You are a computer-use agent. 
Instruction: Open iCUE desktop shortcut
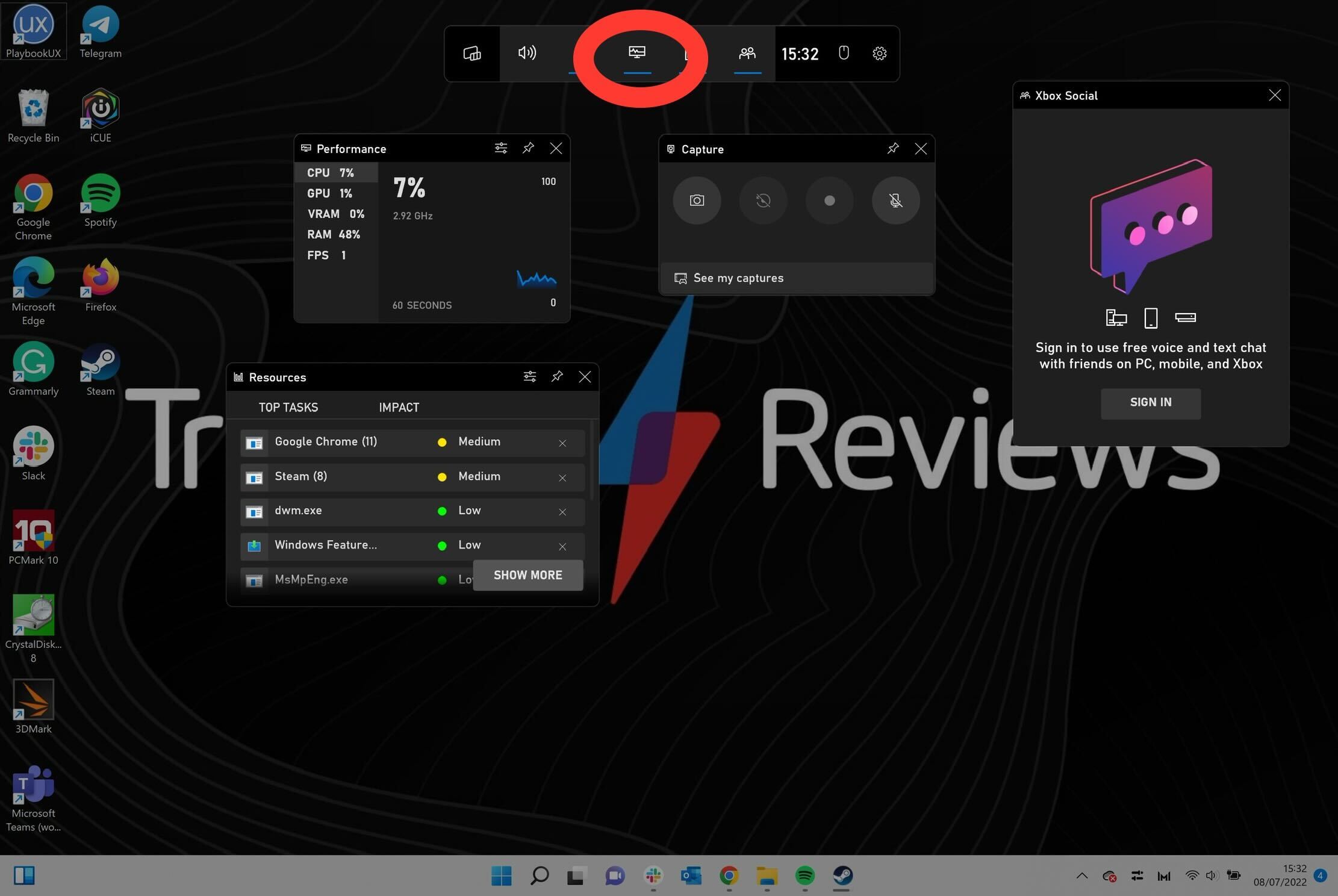click(x=100, y=116)
